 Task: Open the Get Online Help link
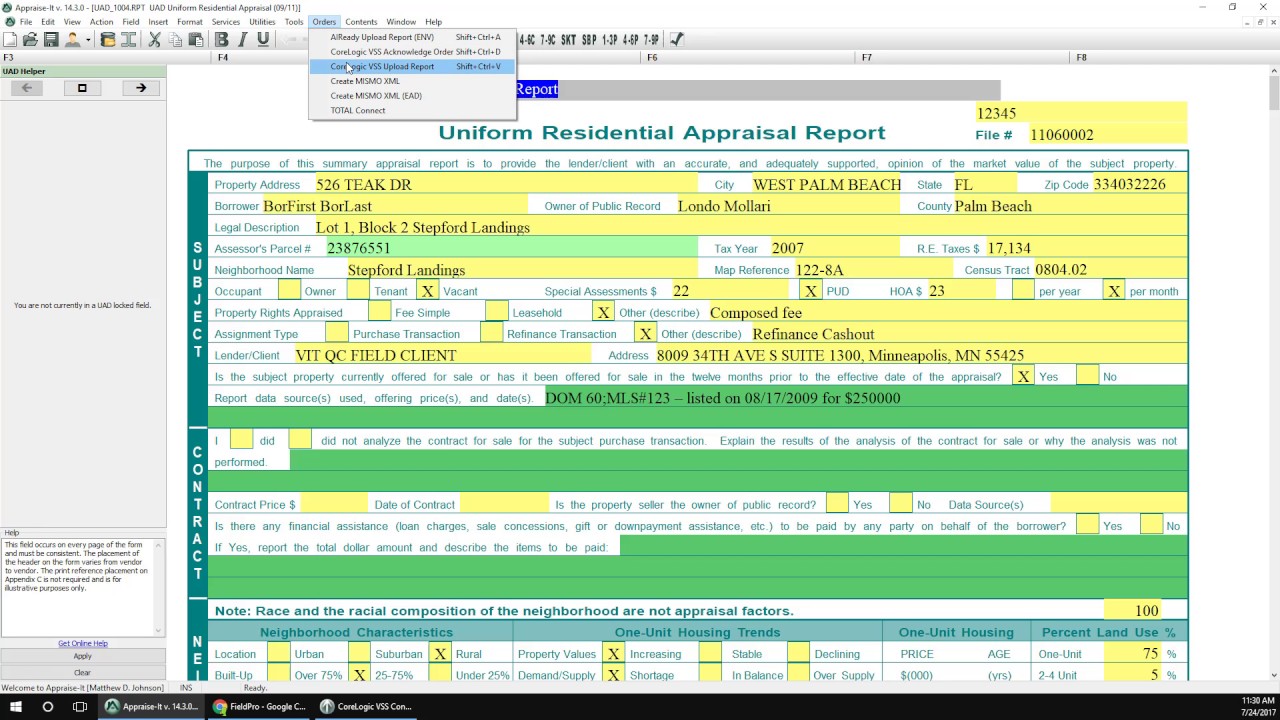point(82,644)
